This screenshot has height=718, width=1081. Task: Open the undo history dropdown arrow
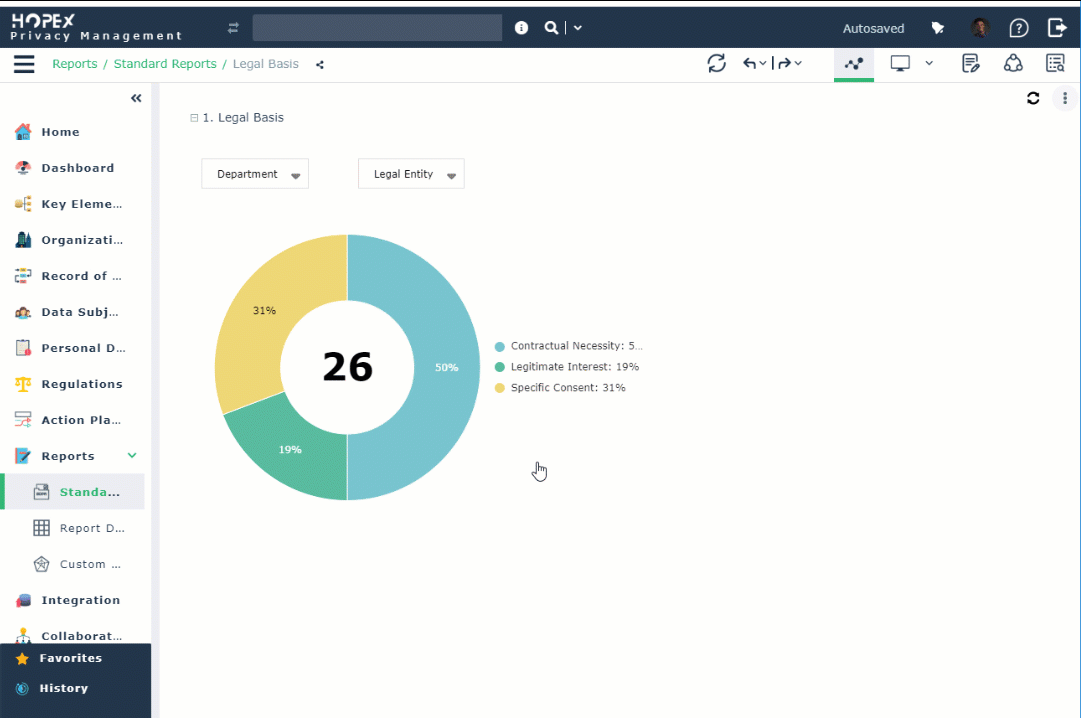tap(762, 63)
